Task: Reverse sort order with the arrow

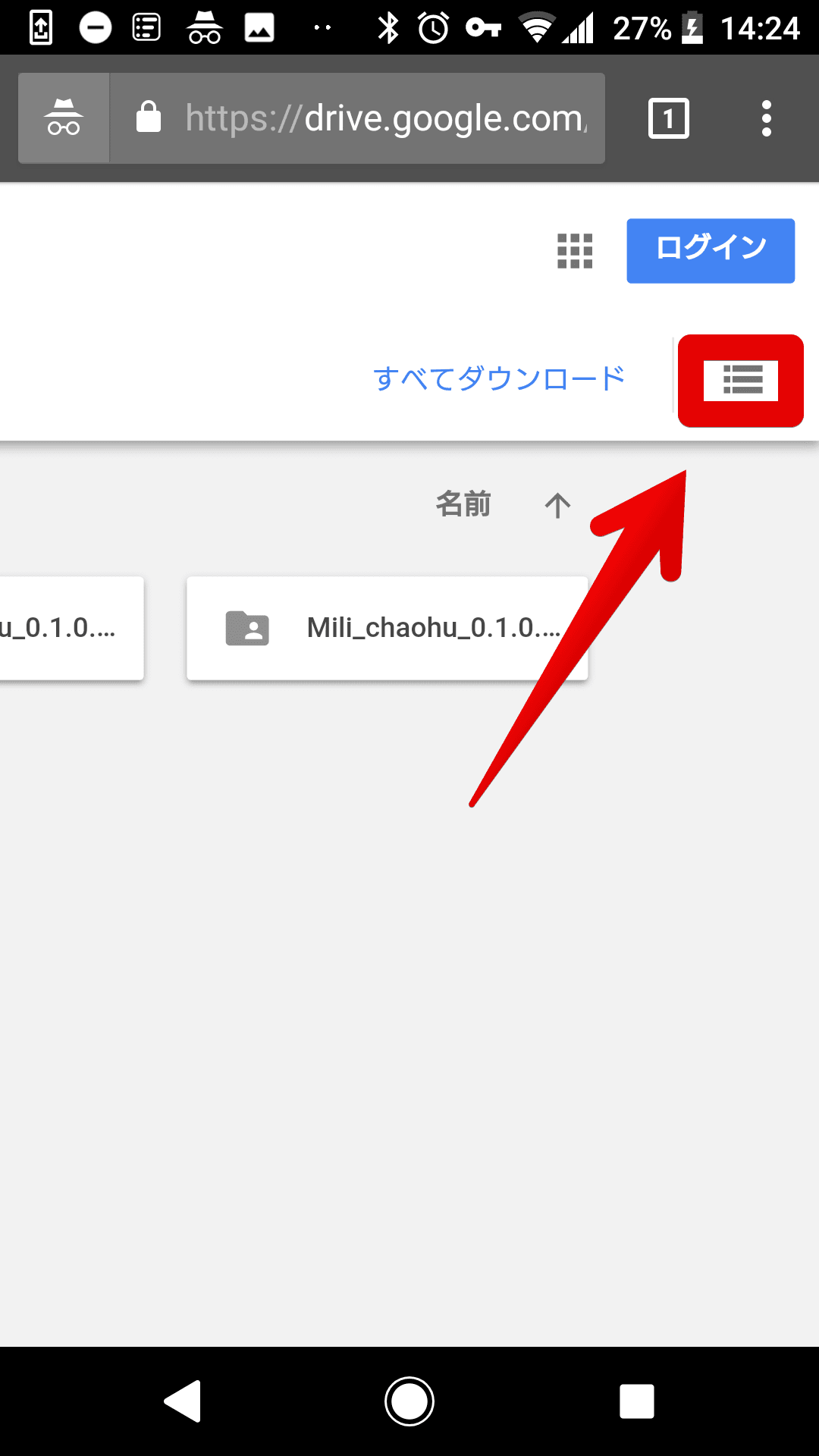Action: point(557,505)
